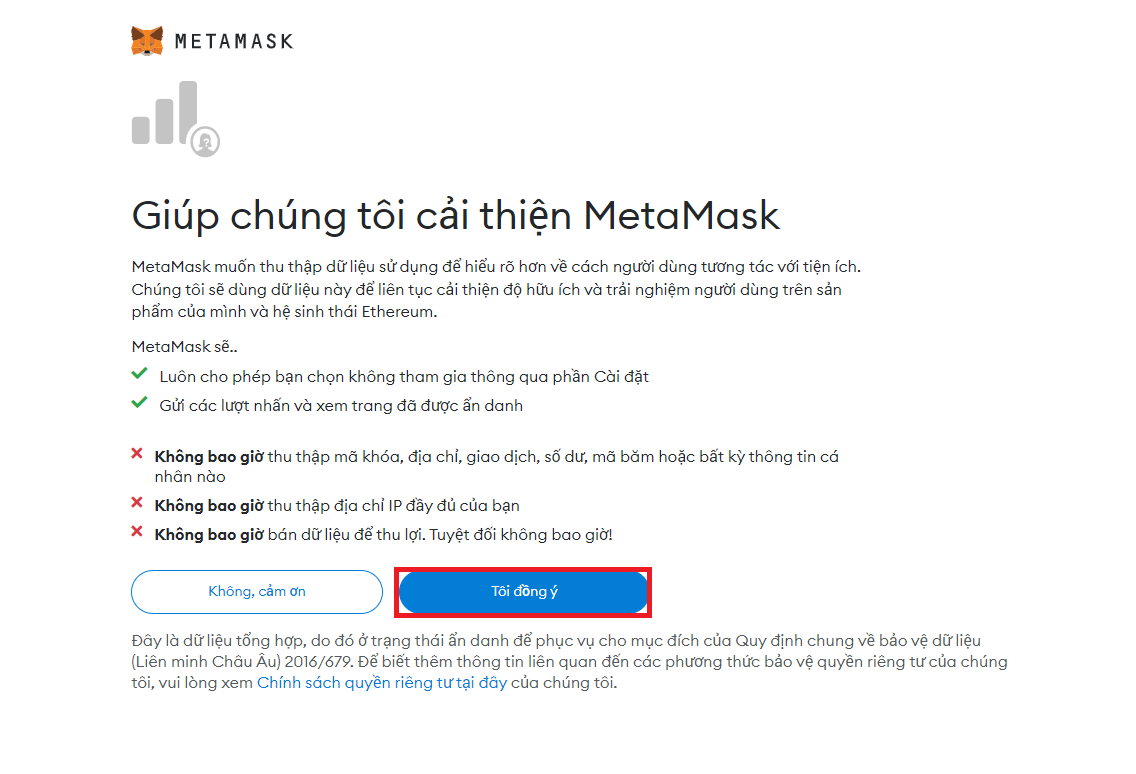Screen dimensions: 1136x774
Task: Click the anonymized user silhouette icon
Action: pyautogui.click(x=207, y=141)
